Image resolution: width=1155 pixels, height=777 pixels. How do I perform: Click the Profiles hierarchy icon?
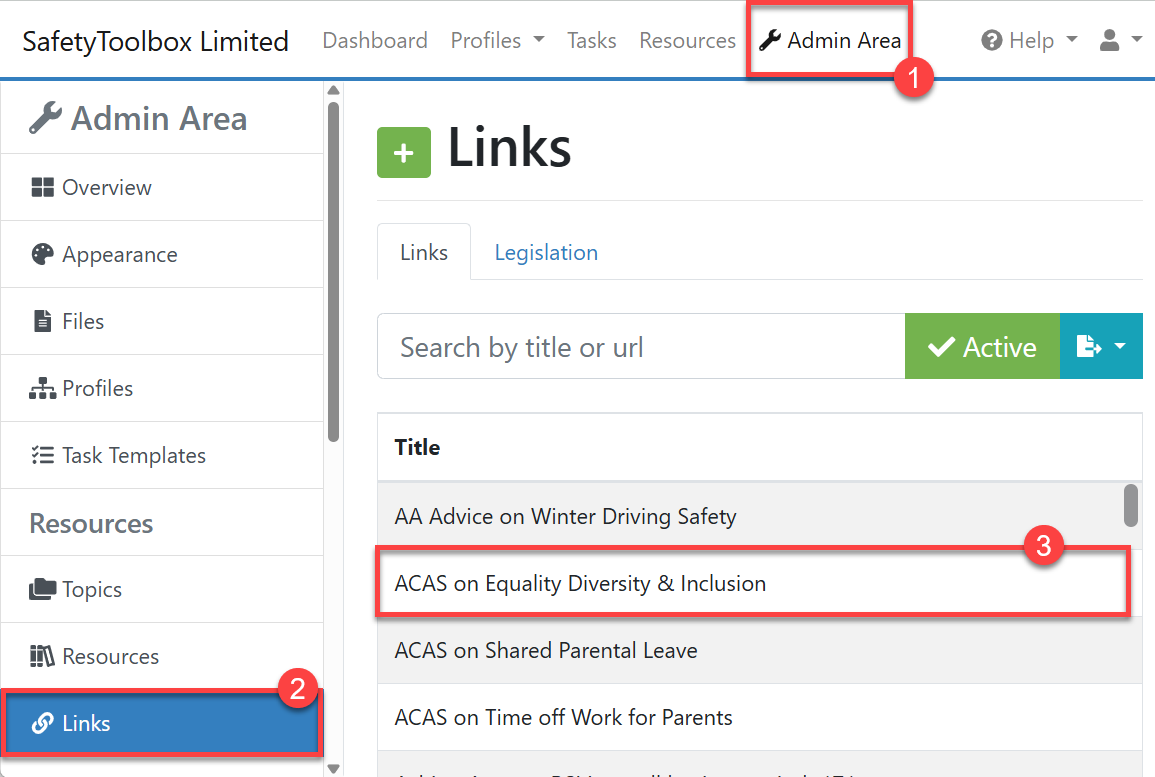(42, 389)
